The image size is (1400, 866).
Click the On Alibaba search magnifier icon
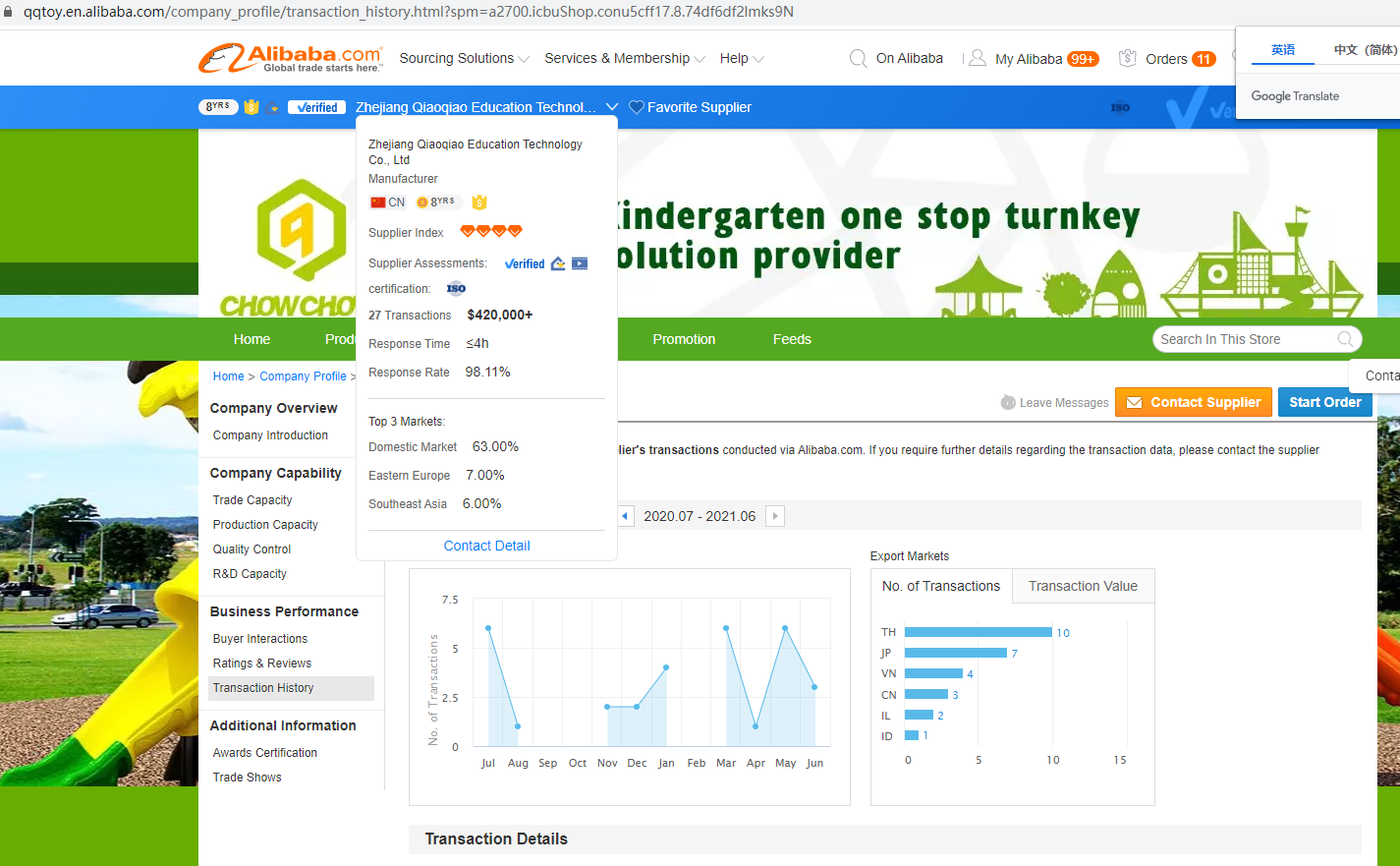click(x=858, y=59)
